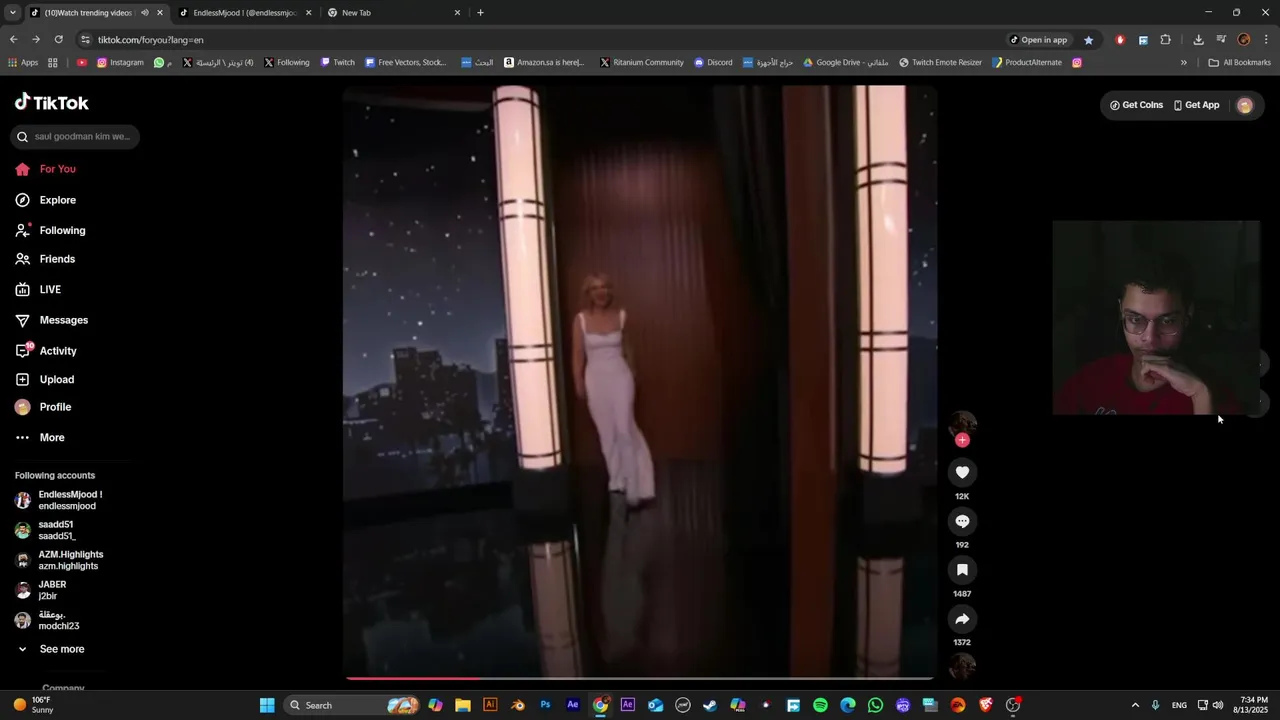
Task: Open the Twitch bookmark
Action: [x=338, y=62]
